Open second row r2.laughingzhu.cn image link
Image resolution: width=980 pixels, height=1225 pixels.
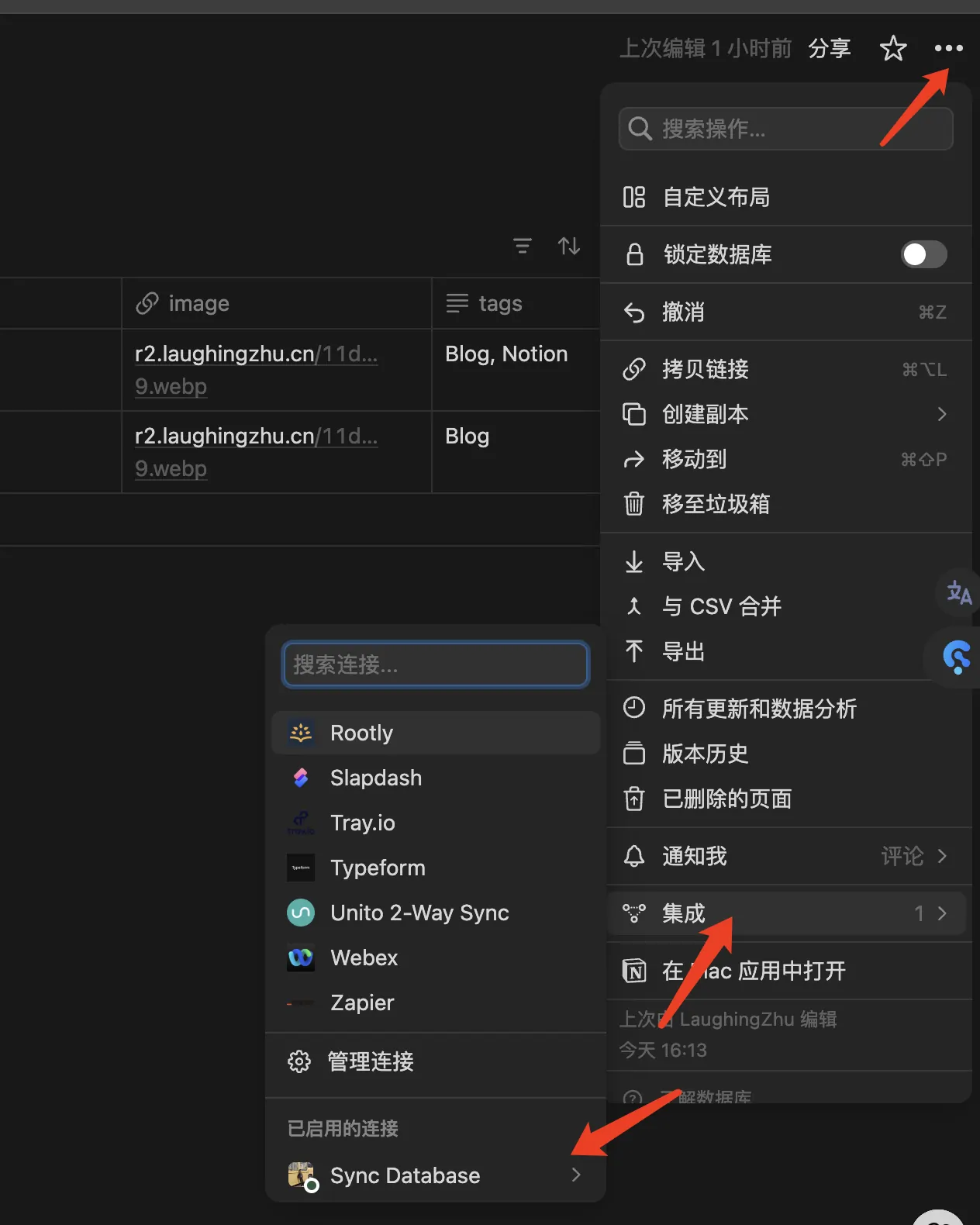256,452
